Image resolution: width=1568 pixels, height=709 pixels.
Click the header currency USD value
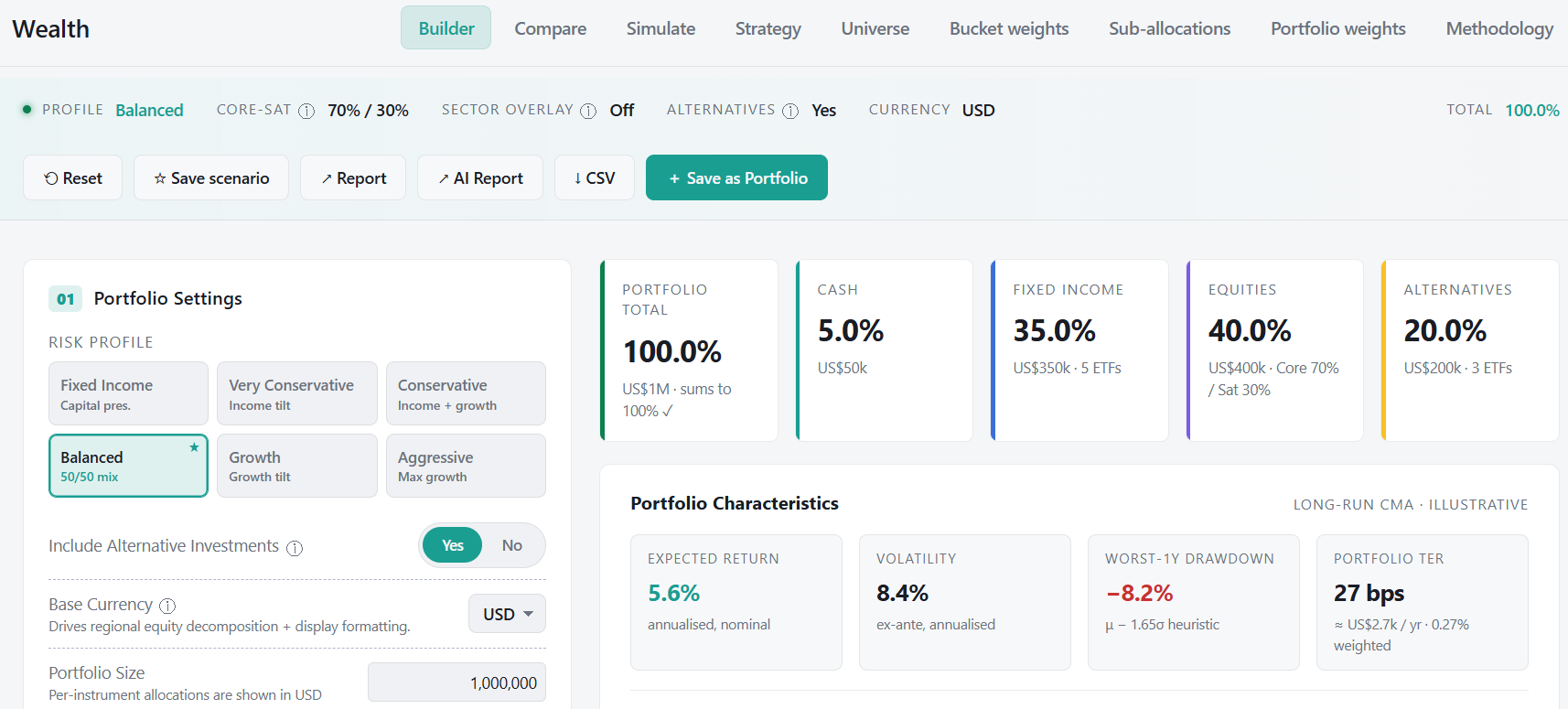click(978, 110)
